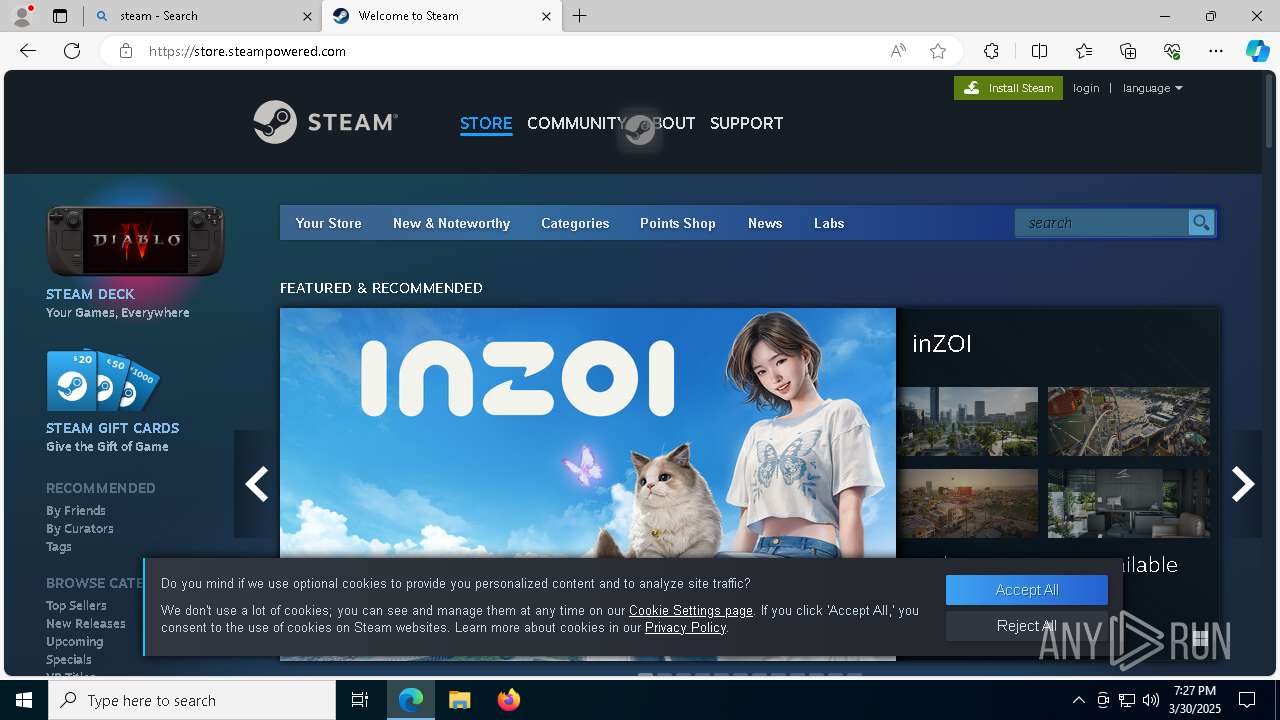Refresh the page with reload icon
1280x720 pixels.
(x=72, y=51)
